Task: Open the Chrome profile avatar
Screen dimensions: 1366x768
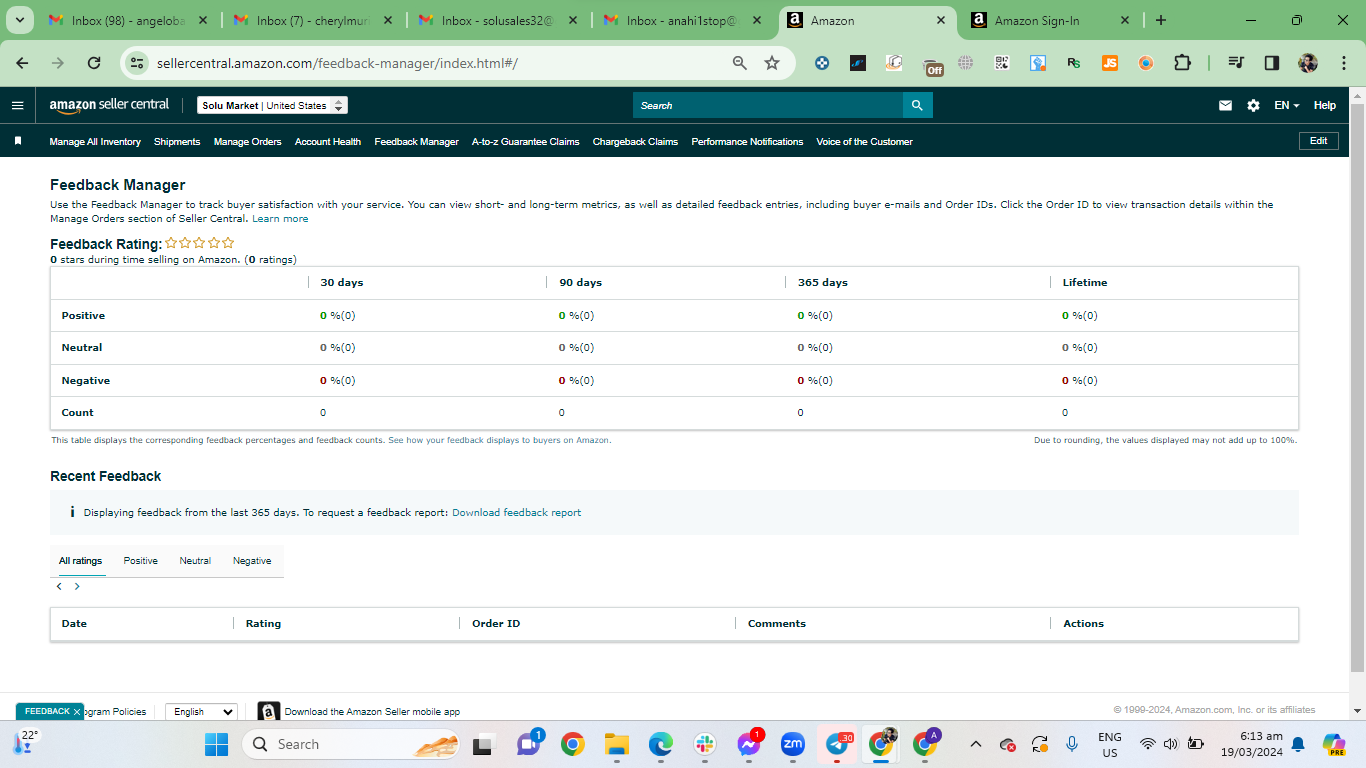Action: 1308,63
